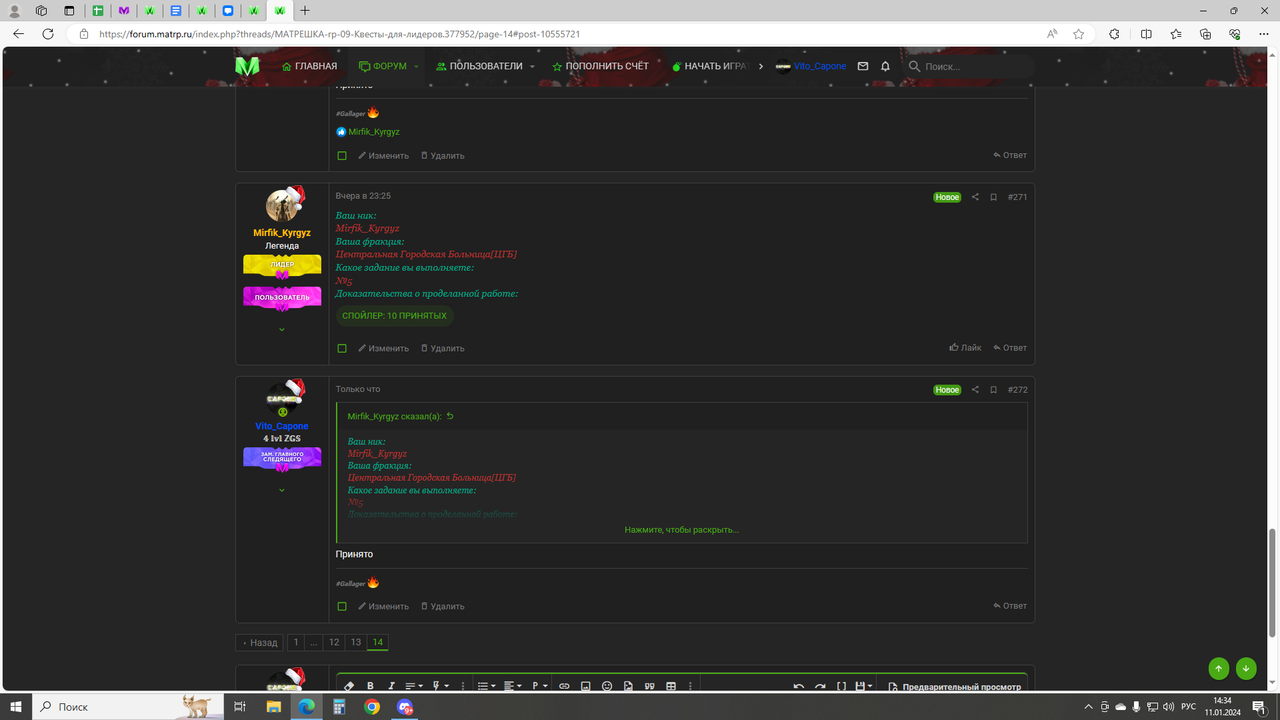The height and width of the screenshot is (720, 1280).
Task: Tick the checkbox on the topmost post
Action: pyautogui.click(x=341, y=155)
